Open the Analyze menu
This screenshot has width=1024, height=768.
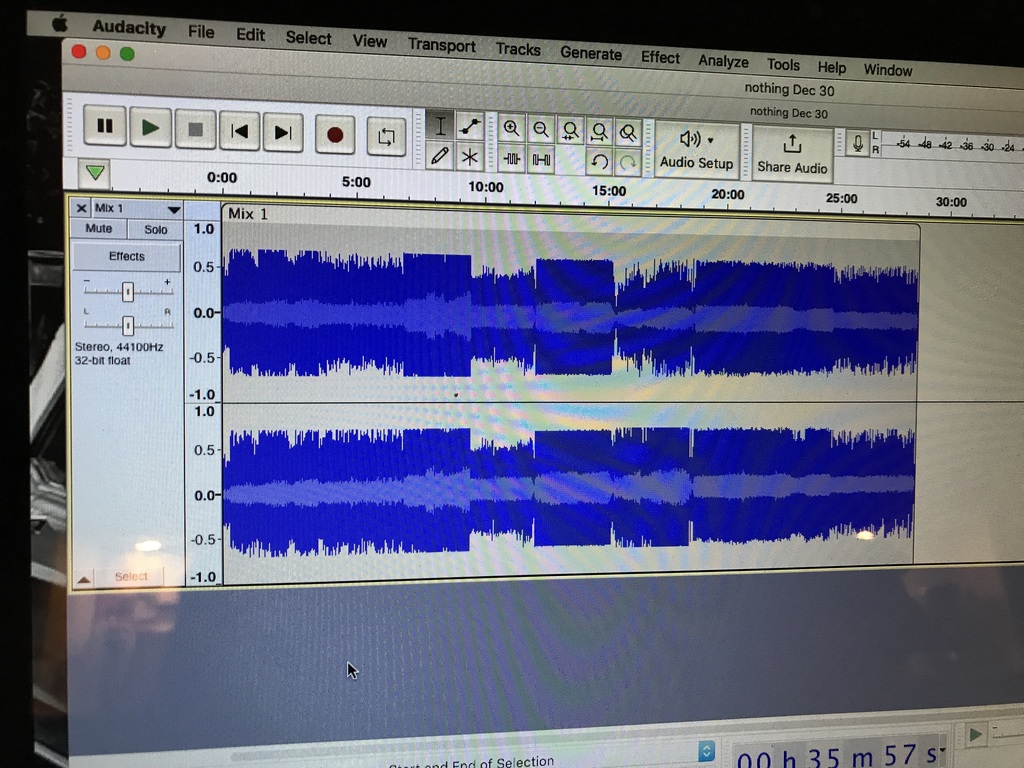click(723, 61)
